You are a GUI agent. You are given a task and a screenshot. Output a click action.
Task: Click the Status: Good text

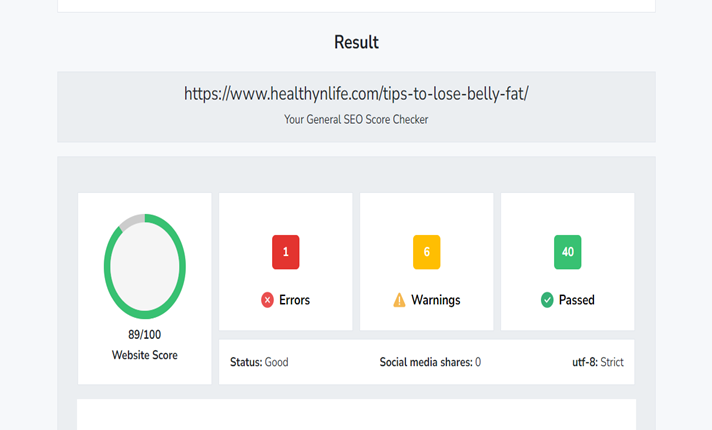[259, 362]
